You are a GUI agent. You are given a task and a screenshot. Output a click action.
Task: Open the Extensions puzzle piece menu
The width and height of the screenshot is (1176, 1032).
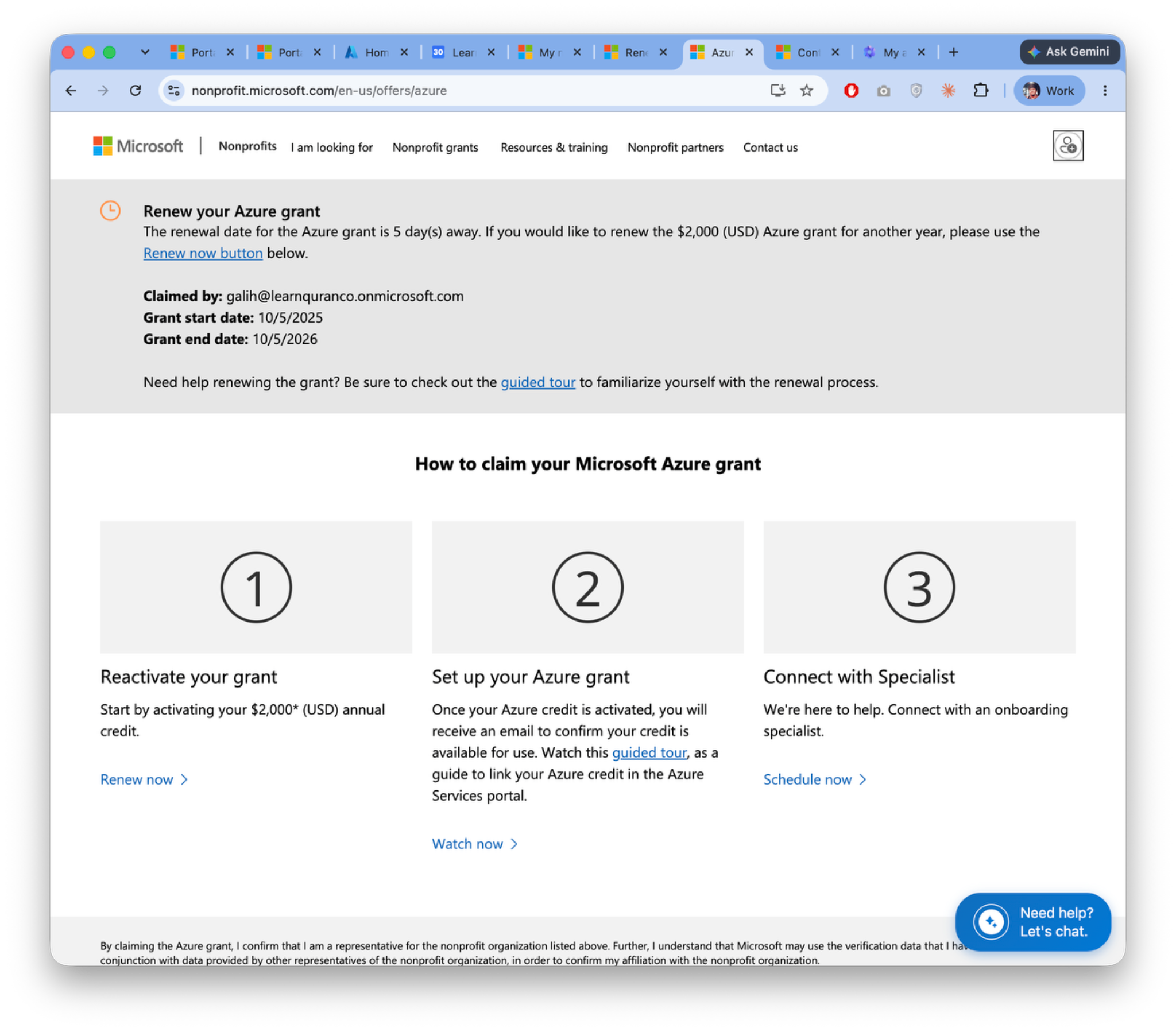click(x=980, y=90)
